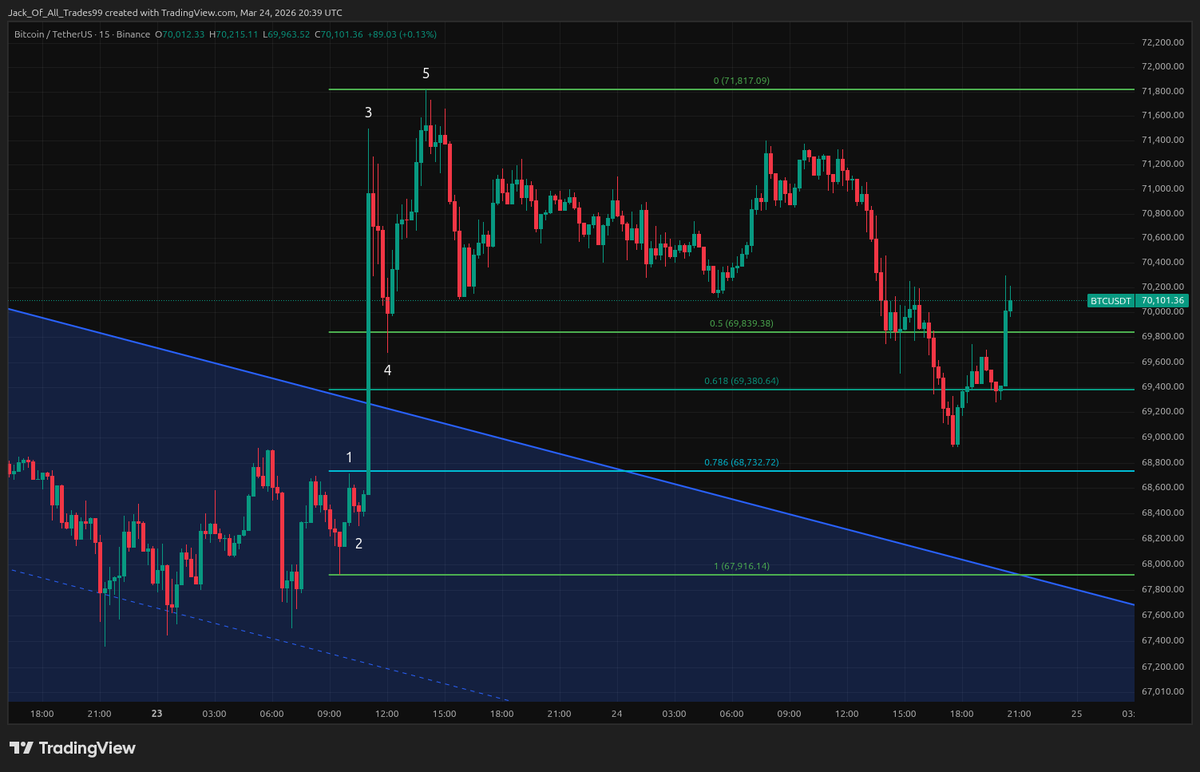
Task: Click the 67,800.00 price axis label
Action: [x=1161, y=589]
